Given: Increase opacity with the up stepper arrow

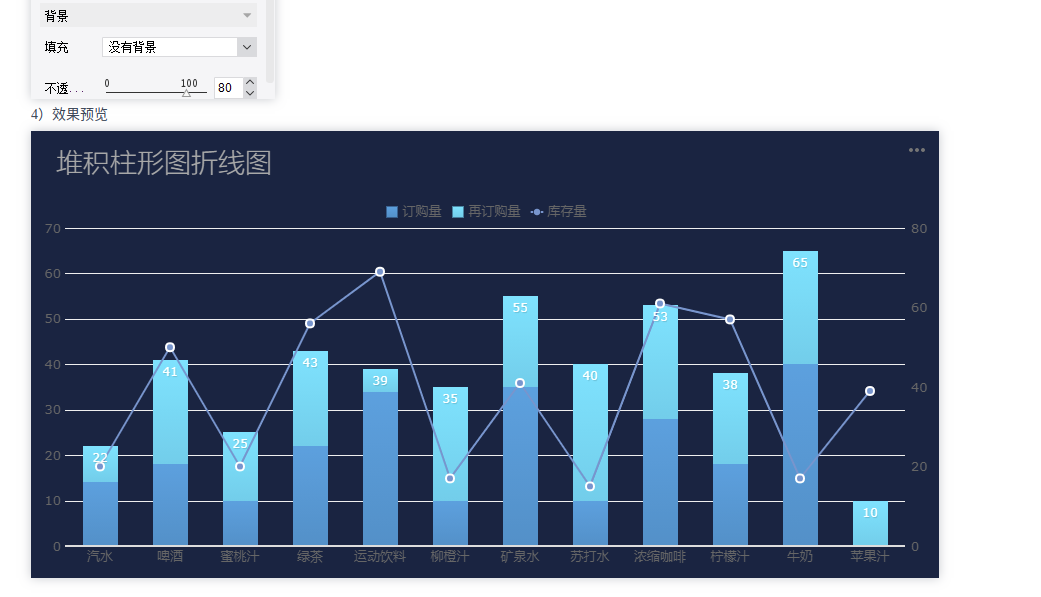Looking at the screenshot, I should pyautogui.click(x=250, y=82).
